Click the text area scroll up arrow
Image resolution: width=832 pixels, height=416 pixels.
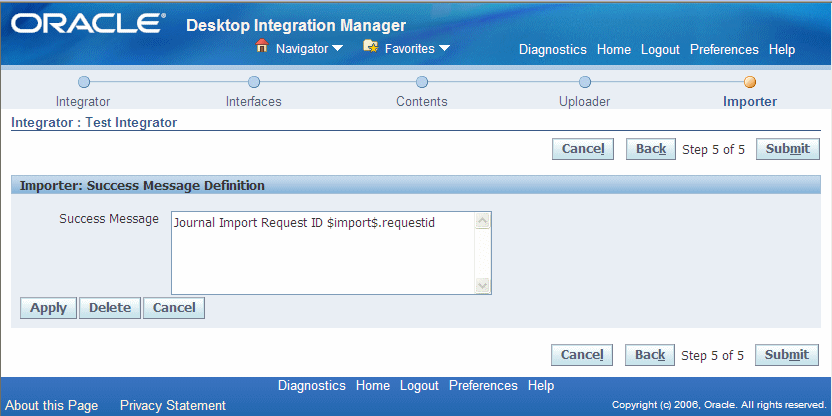pyautogui.click(x=483, y=221)
